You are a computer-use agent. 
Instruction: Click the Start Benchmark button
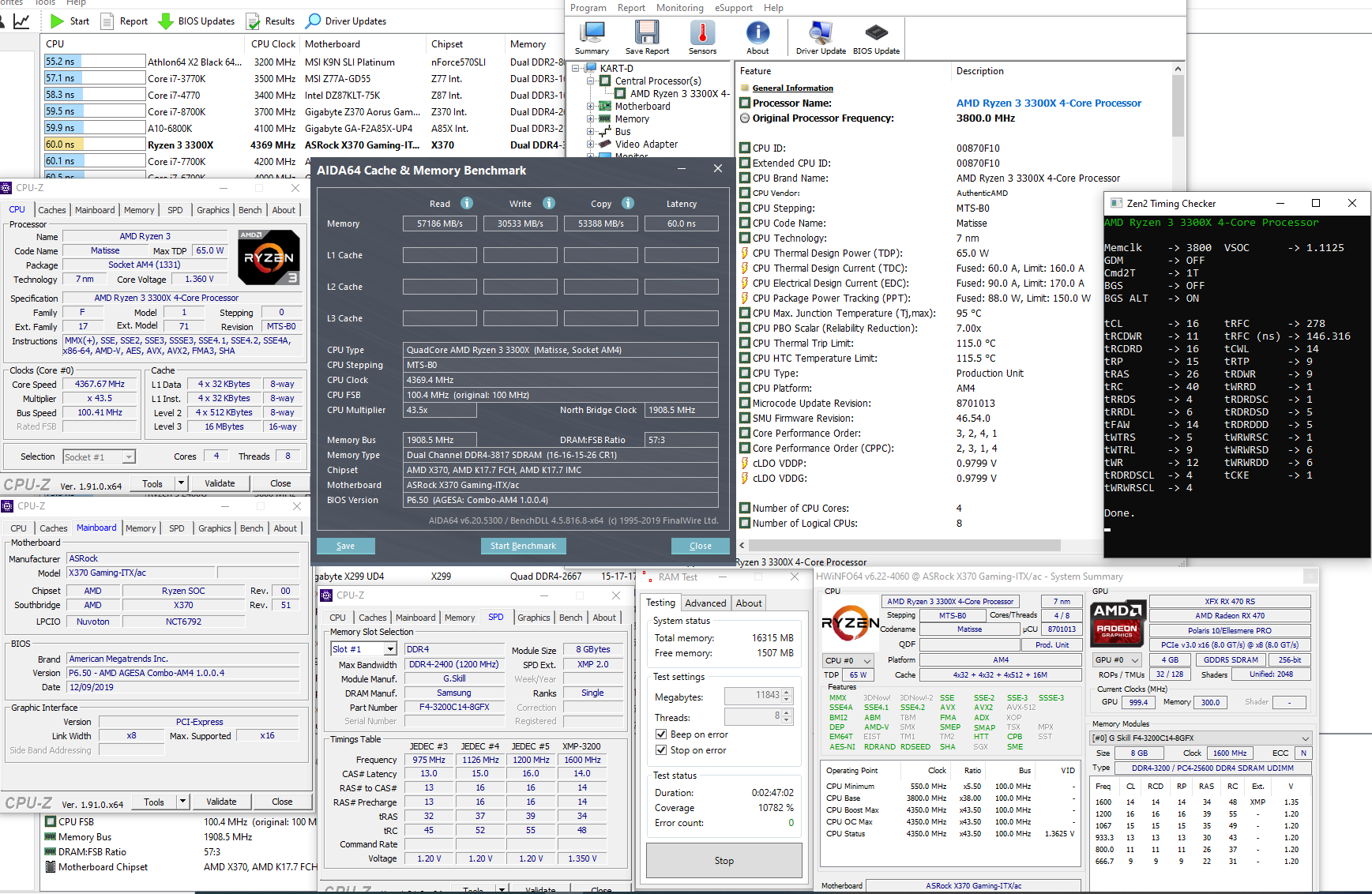click(x=523, y=546)
